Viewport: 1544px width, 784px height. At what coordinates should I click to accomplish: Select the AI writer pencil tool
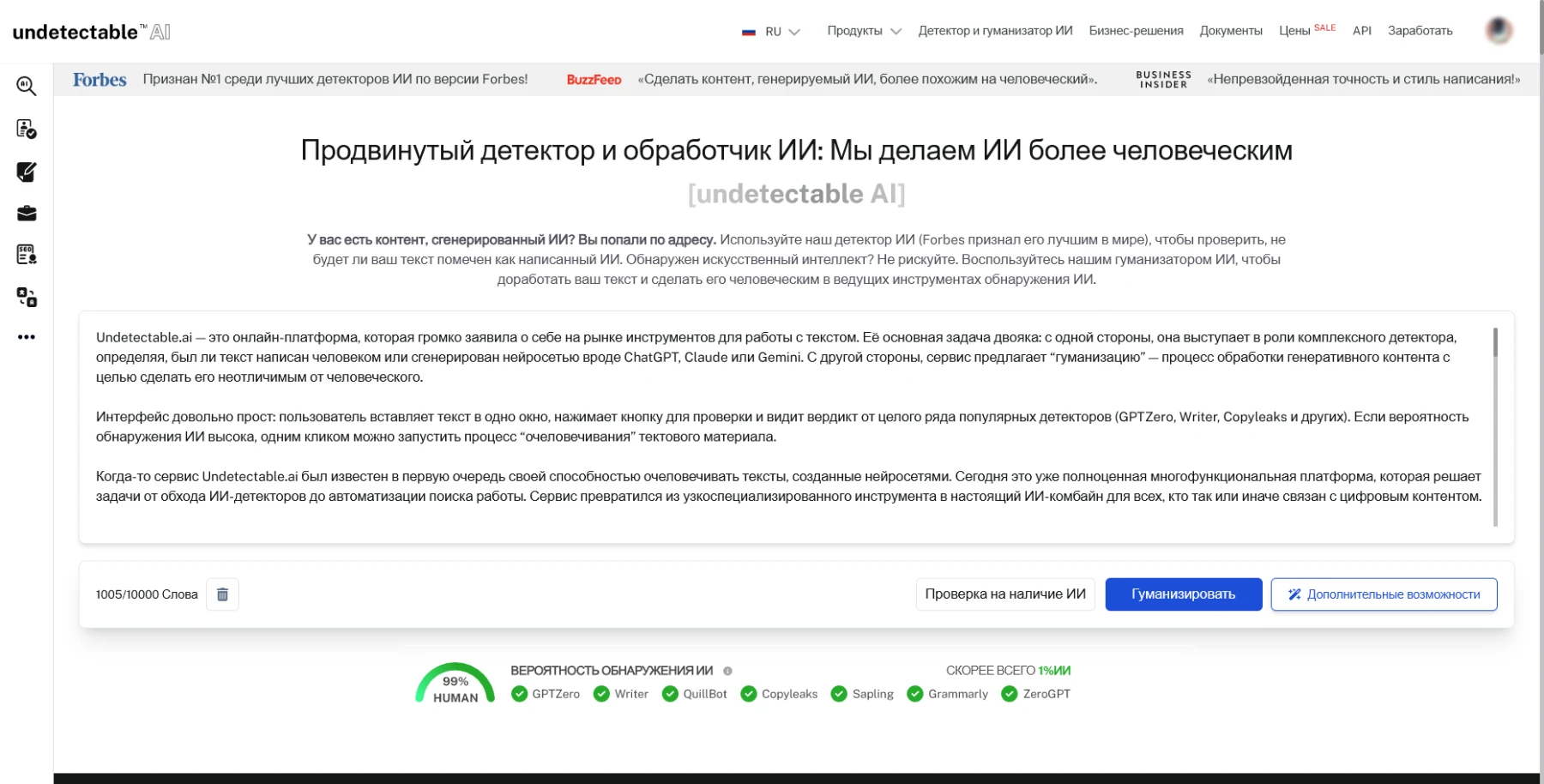point(27,172)
